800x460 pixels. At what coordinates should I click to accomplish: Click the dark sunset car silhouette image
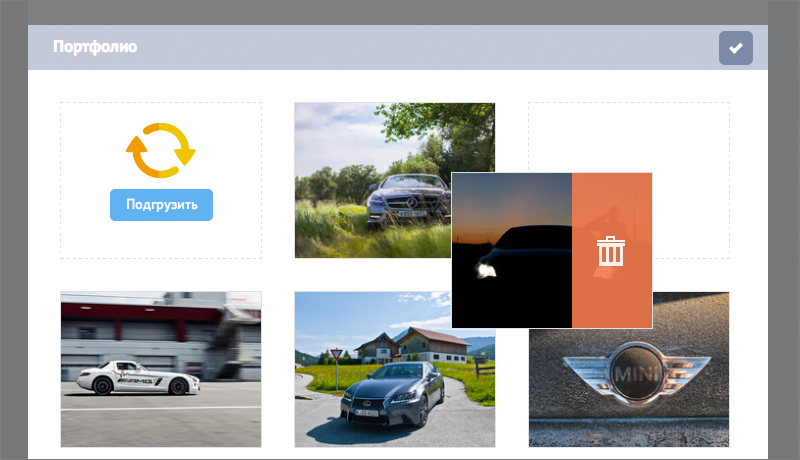click(x=512, y=250)
